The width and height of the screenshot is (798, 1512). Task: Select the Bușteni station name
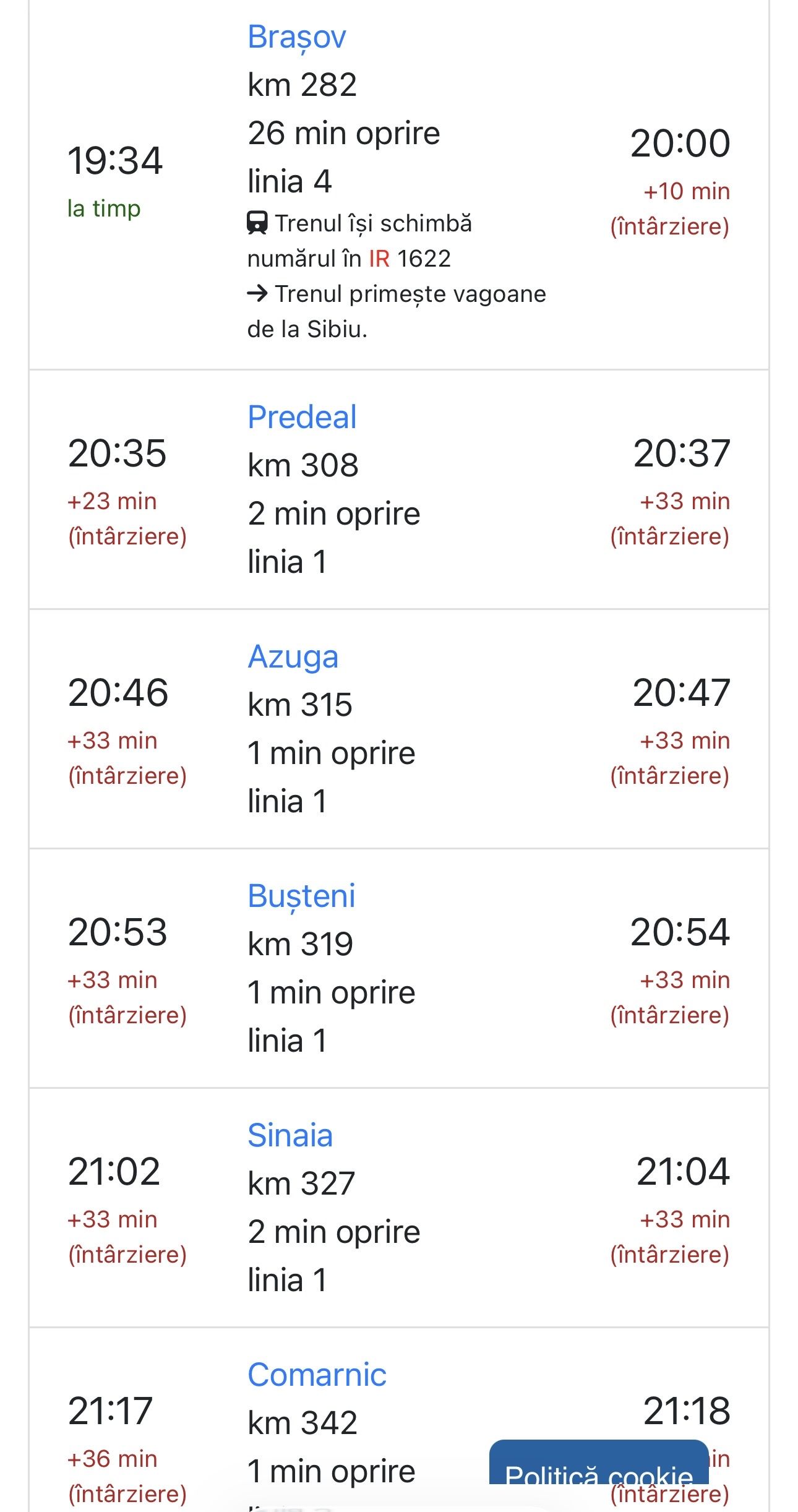(x=301, y=896)
